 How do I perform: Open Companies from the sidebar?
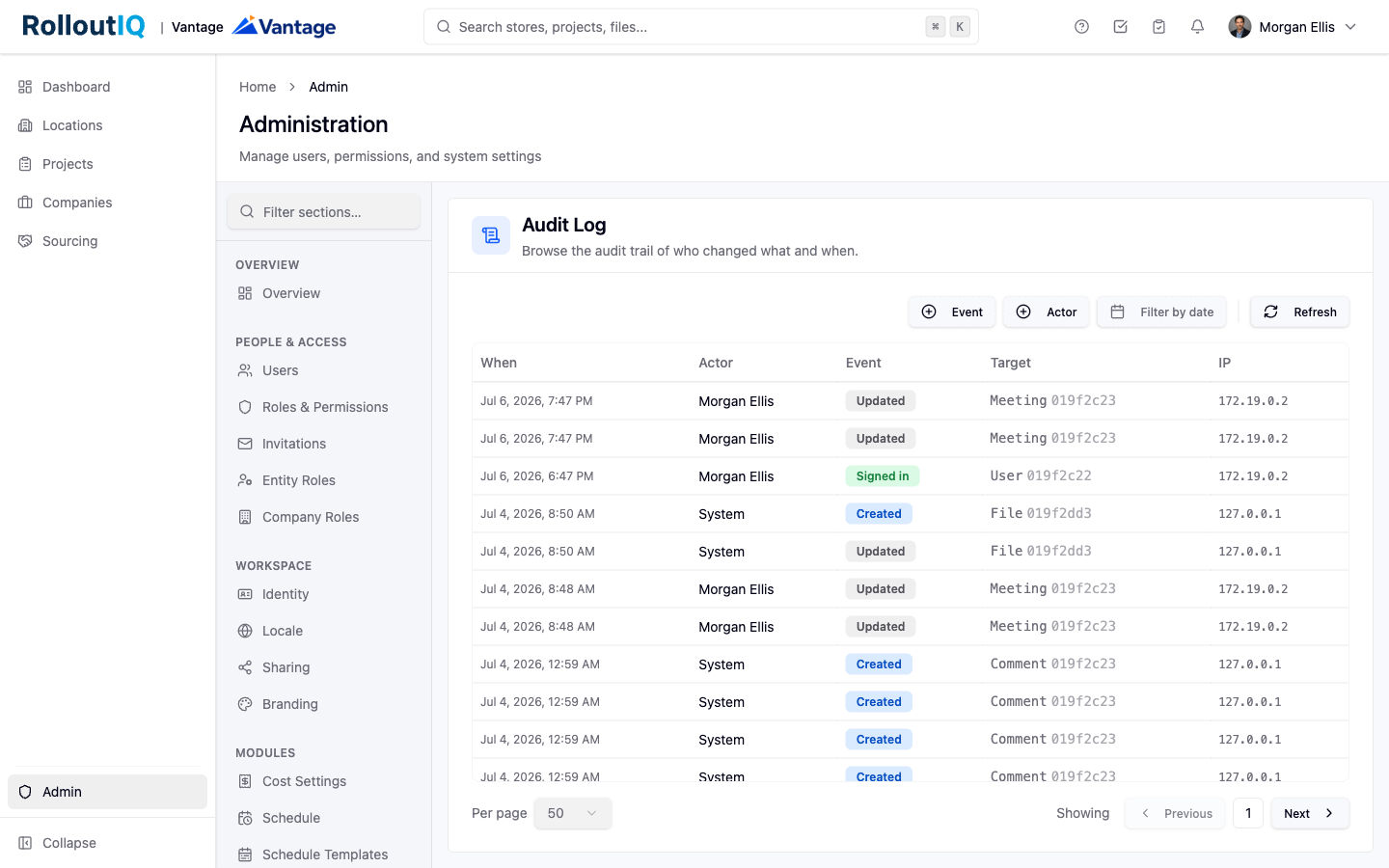(x=107, y=203)
